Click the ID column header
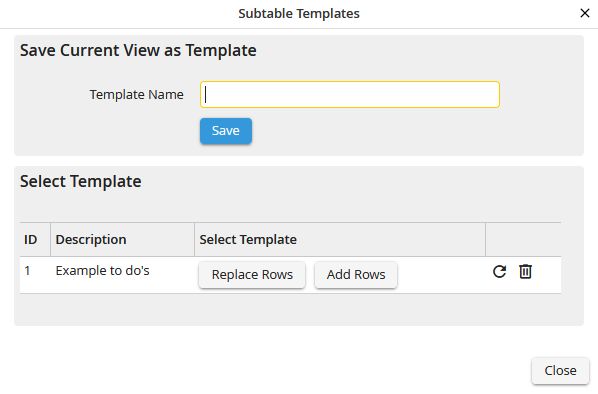This screenshot has height=394, width=598. 31,240
